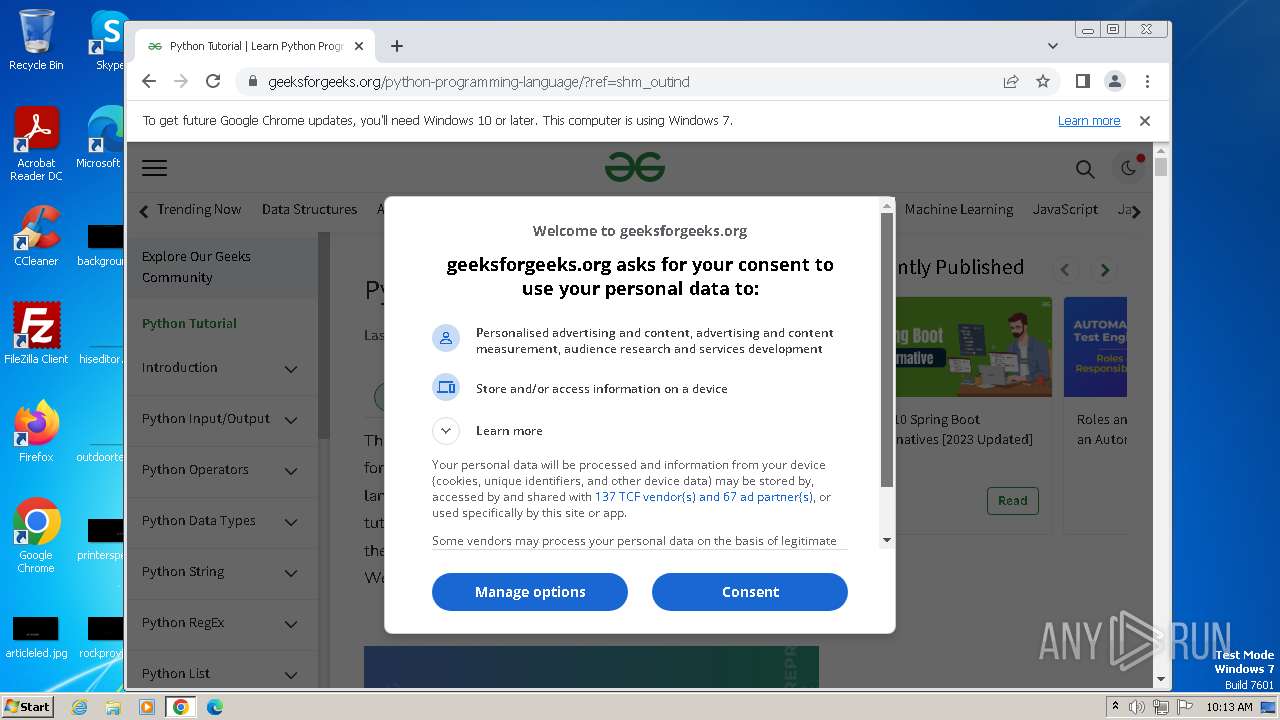Viewport: 1280px width, 720px height.
Task: Open Firefox desktop icon
Action: pos(36,432)
